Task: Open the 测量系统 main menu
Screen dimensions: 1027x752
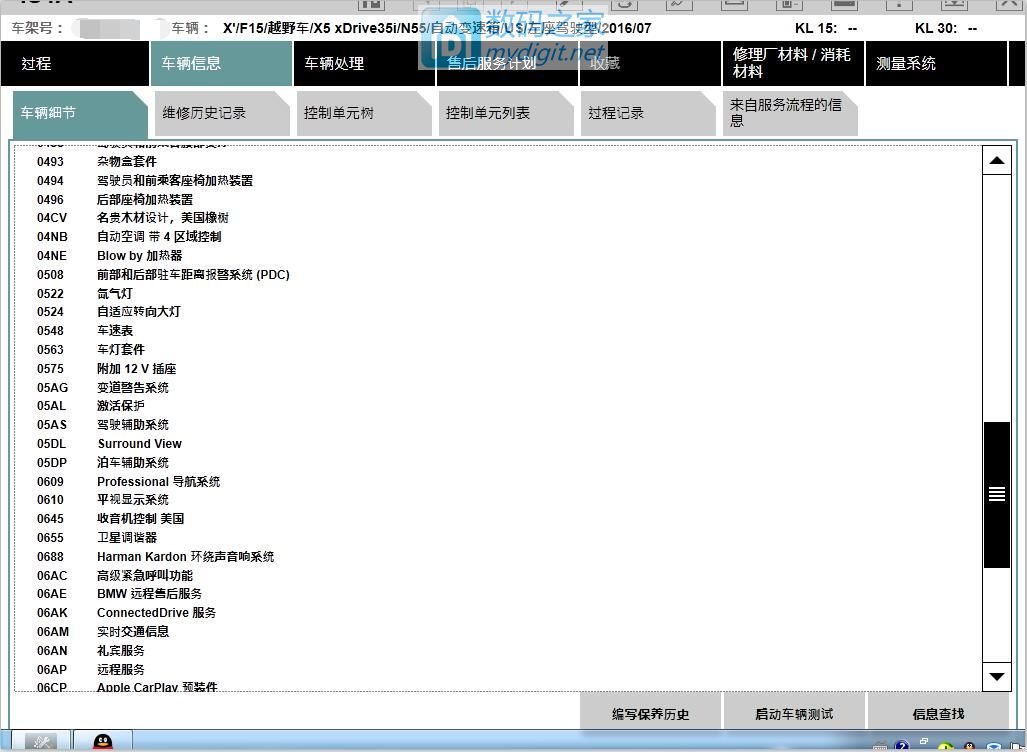Action: [936, 64]
